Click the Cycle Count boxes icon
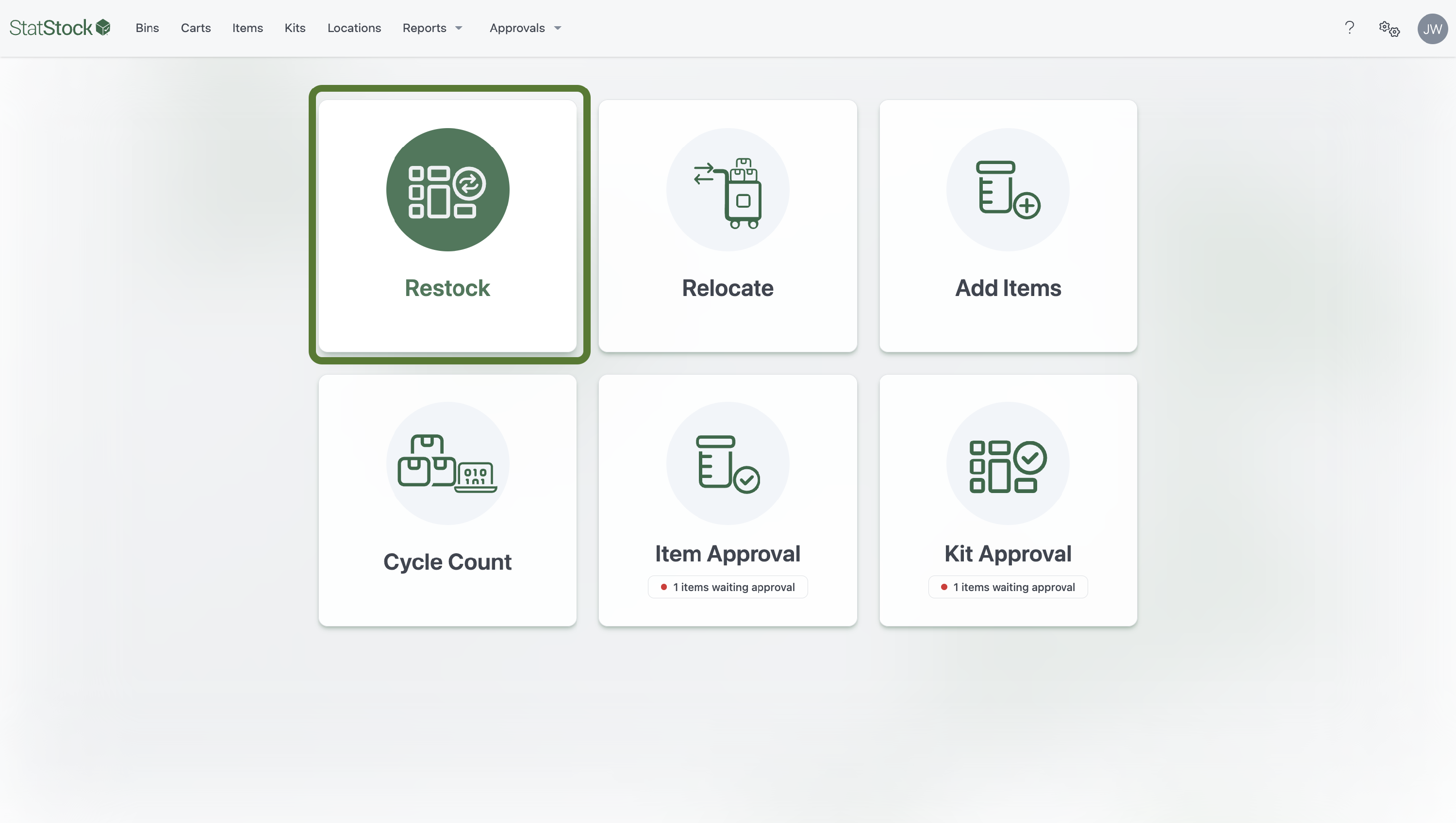The image size is (1456, 823). 447,463
